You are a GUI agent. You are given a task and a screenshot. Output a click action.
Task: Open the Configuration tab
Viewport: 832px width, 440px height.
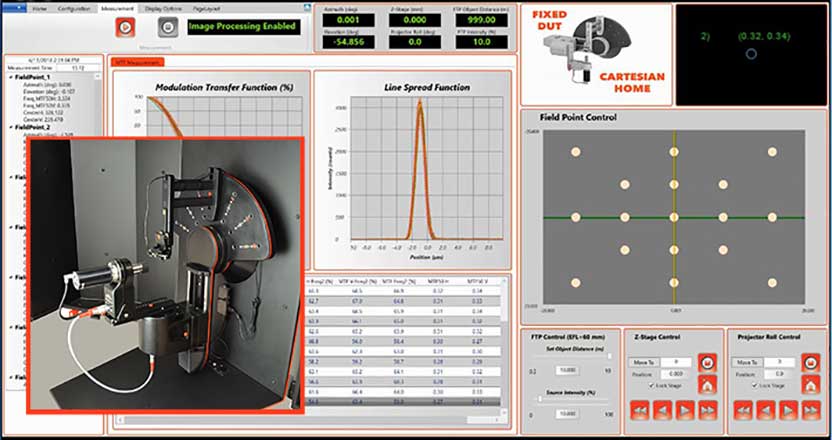(x=73, y=6)
